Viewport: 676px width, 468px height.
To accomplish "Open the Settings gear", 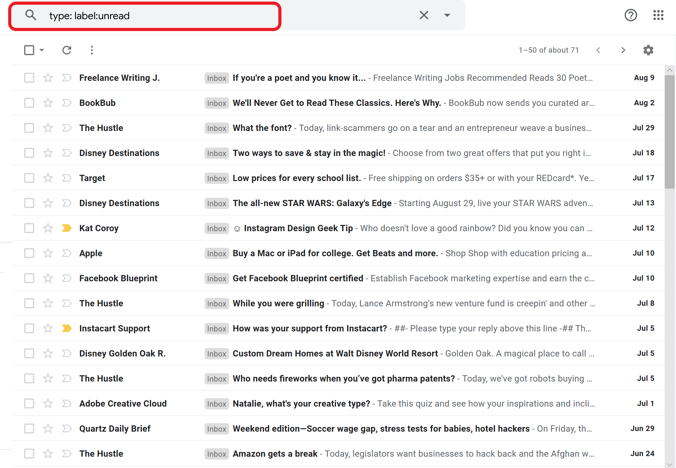I will [x=648, y=50].
